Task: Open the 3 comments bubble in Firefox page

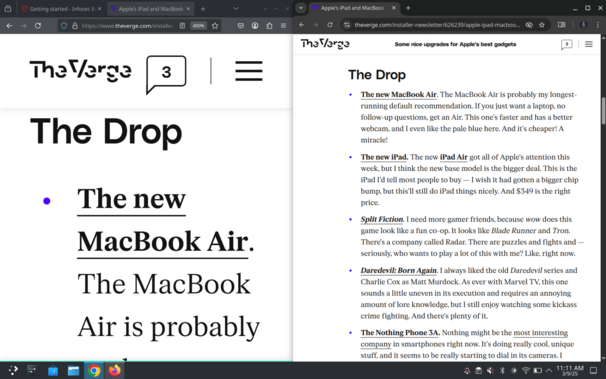Action: (166, 74)
